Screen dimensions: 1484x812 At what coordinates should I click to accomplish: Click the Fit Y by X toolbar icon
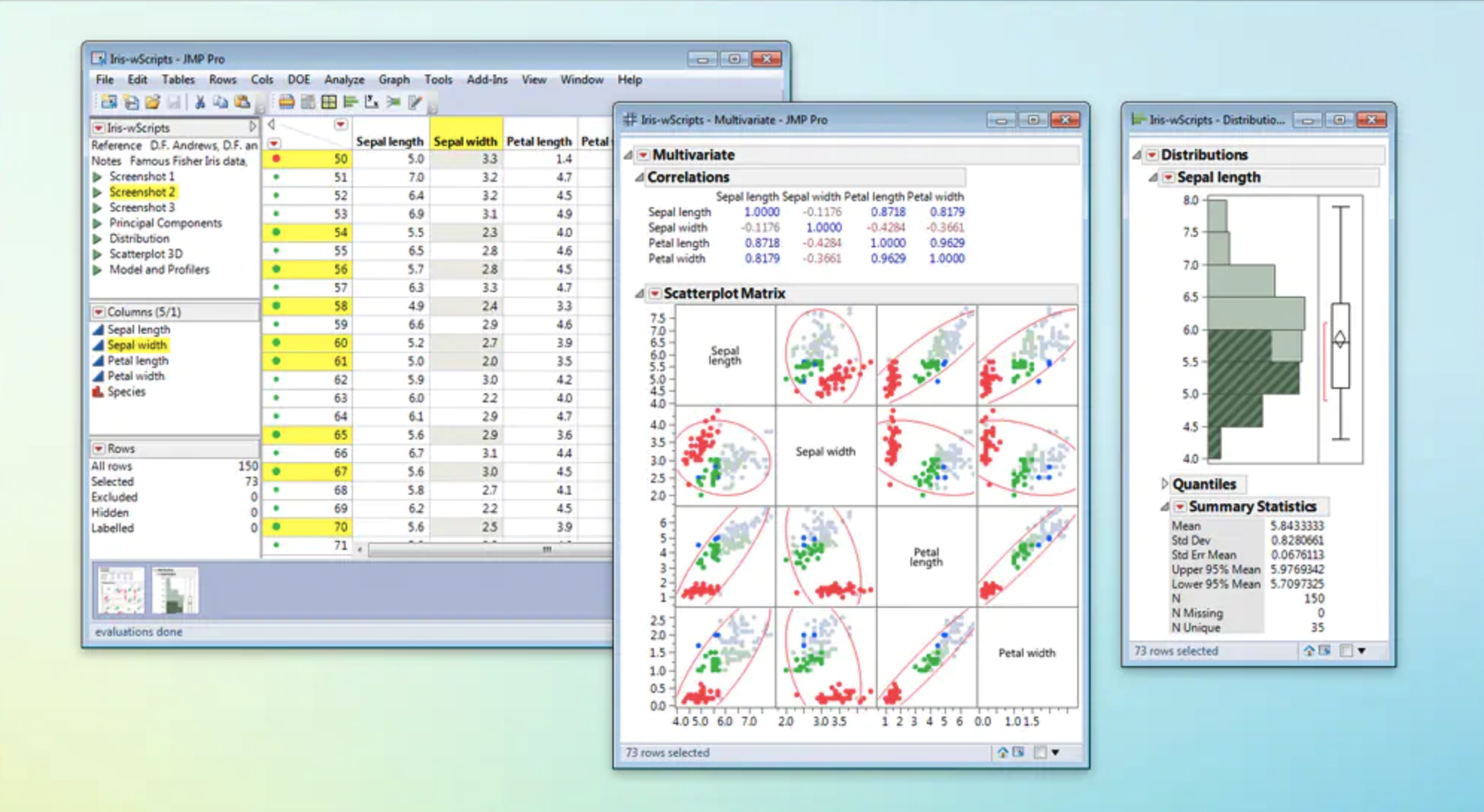(371, 102)
